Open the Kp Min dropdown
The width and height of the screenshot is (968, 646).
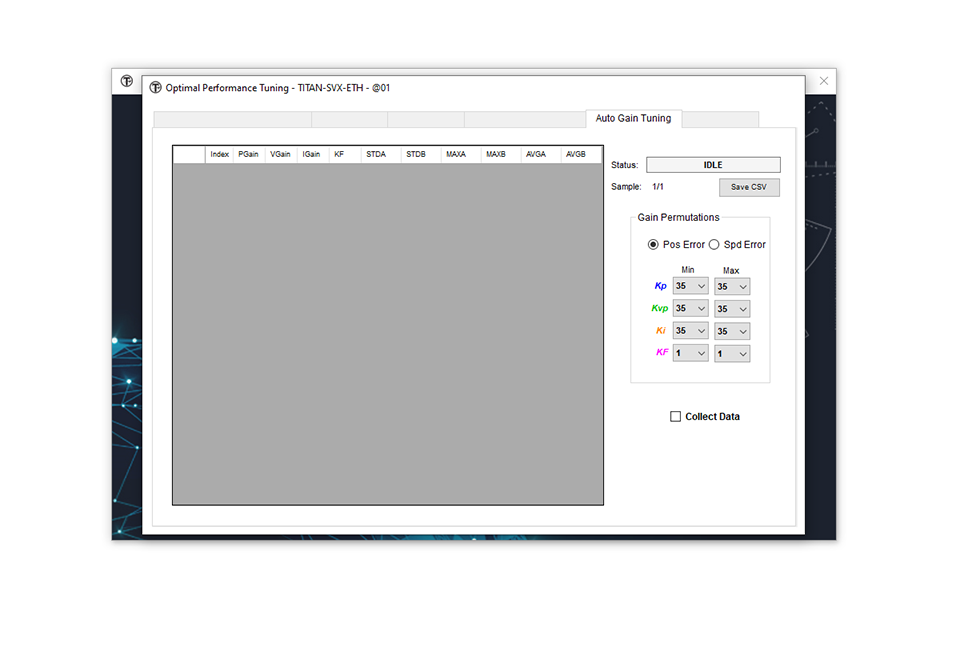690,286
